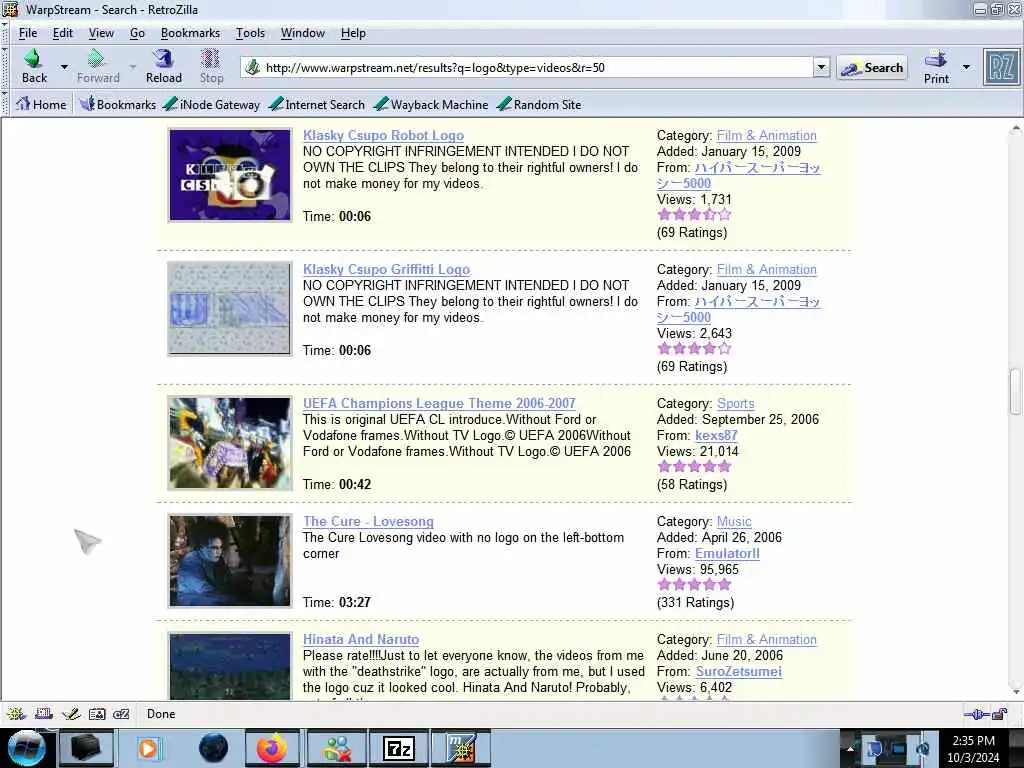The height and width of the screenshot is (768, 1024).
Task: Click The Cure Lovesong video thumbnail
Action: click(230, 561)
